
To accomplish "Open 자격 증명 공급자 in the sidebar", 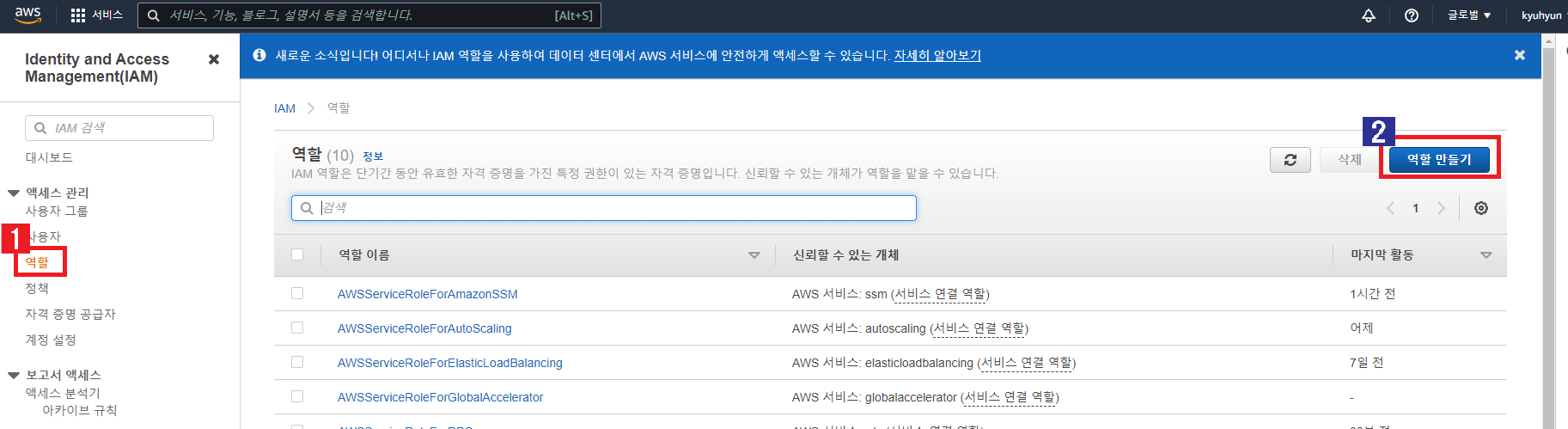I will point(70,314).
